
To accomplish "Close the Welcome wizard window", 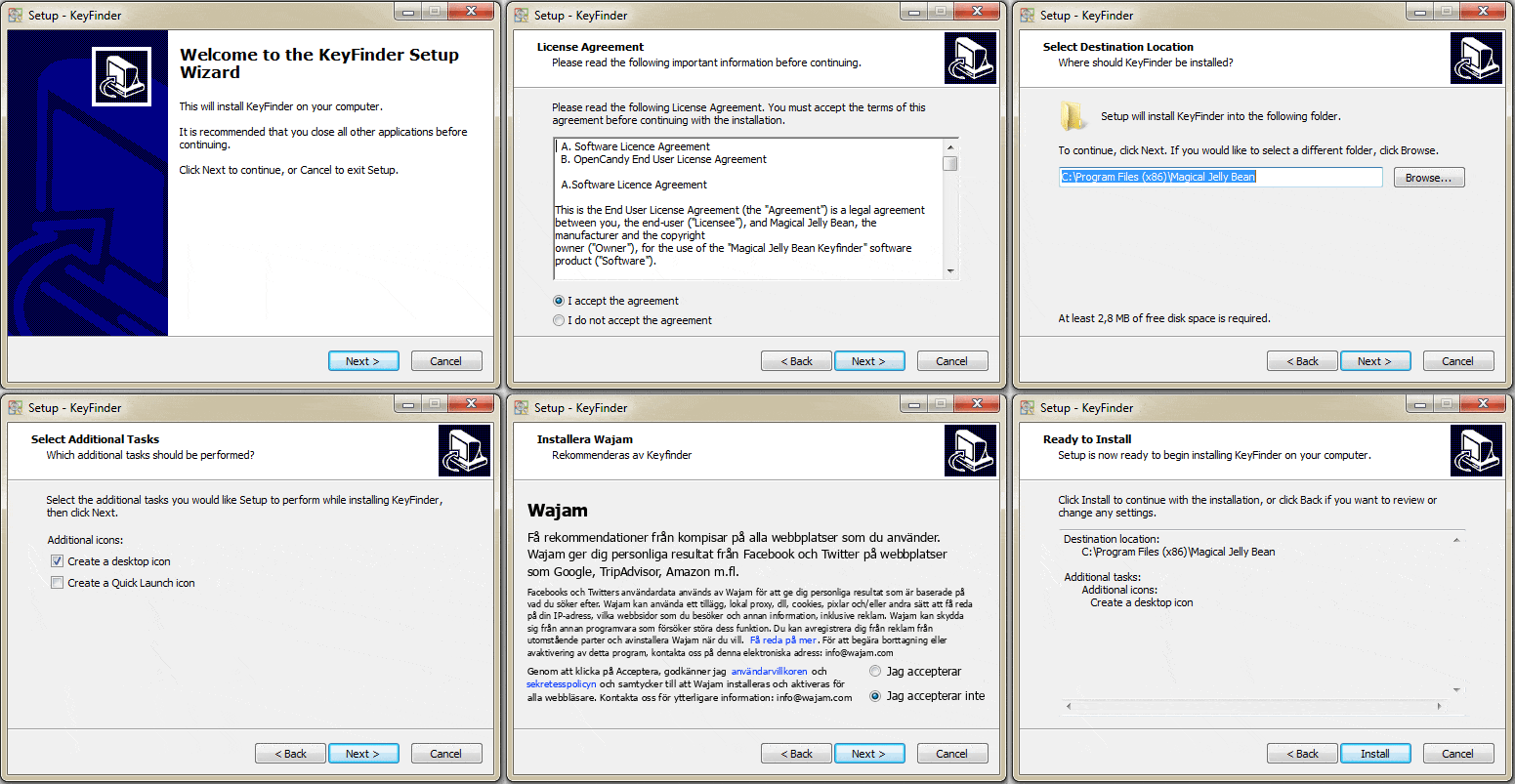I will 471,11.
